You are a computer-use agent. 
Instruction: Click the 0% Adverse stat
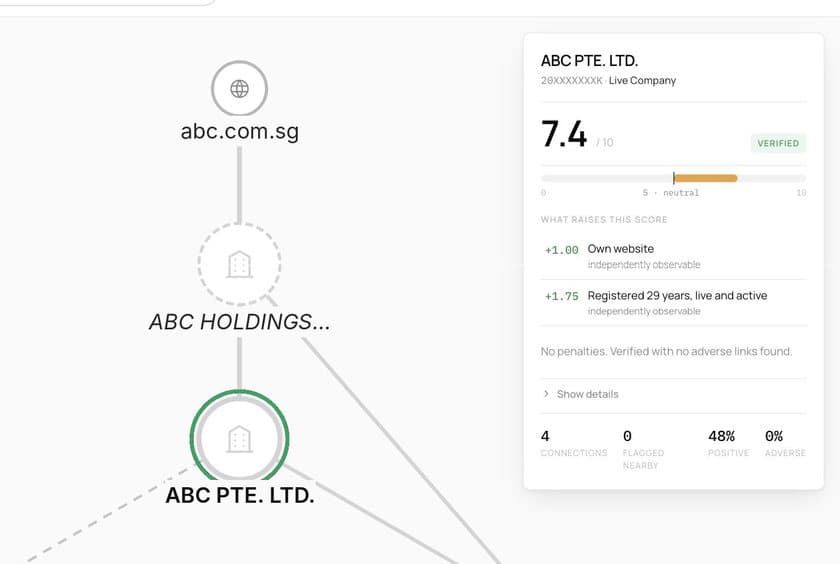click(785, 443)
